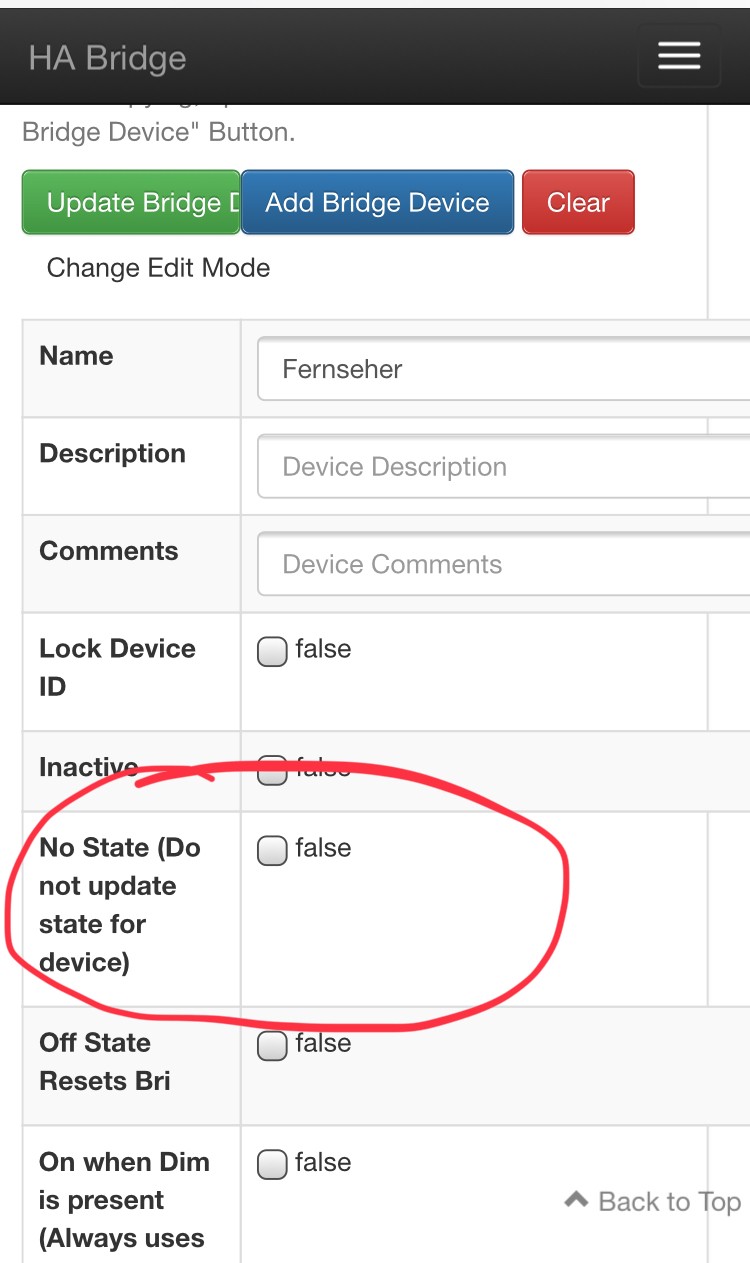
Task: Click the Lock Device ID label
Action: pyautogui.click(x=117, y=667)
